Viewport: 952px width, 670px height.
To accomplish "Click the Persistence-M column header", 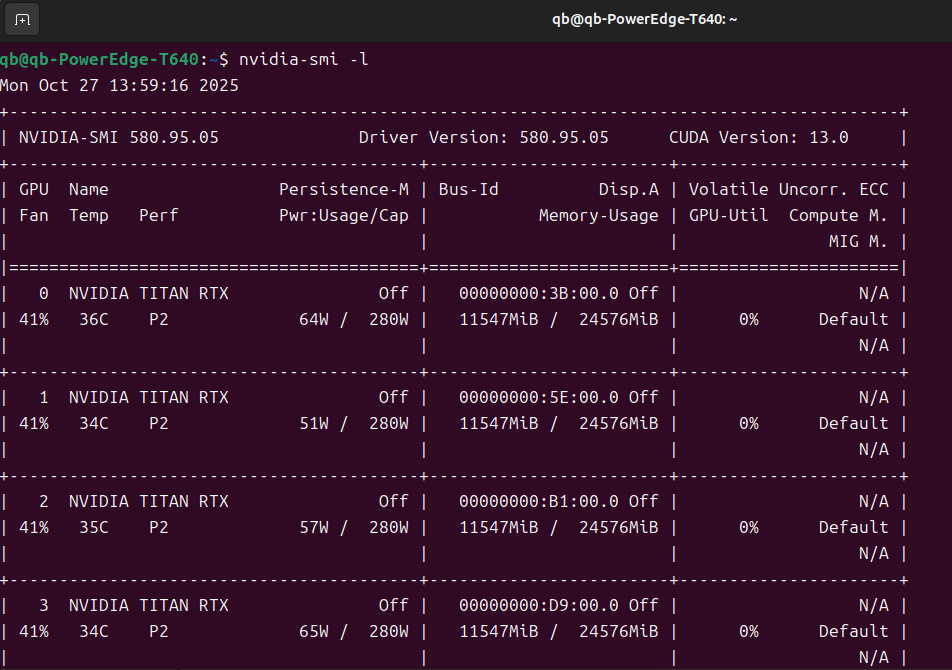I will pyautogui.click(x=344, y=189).
